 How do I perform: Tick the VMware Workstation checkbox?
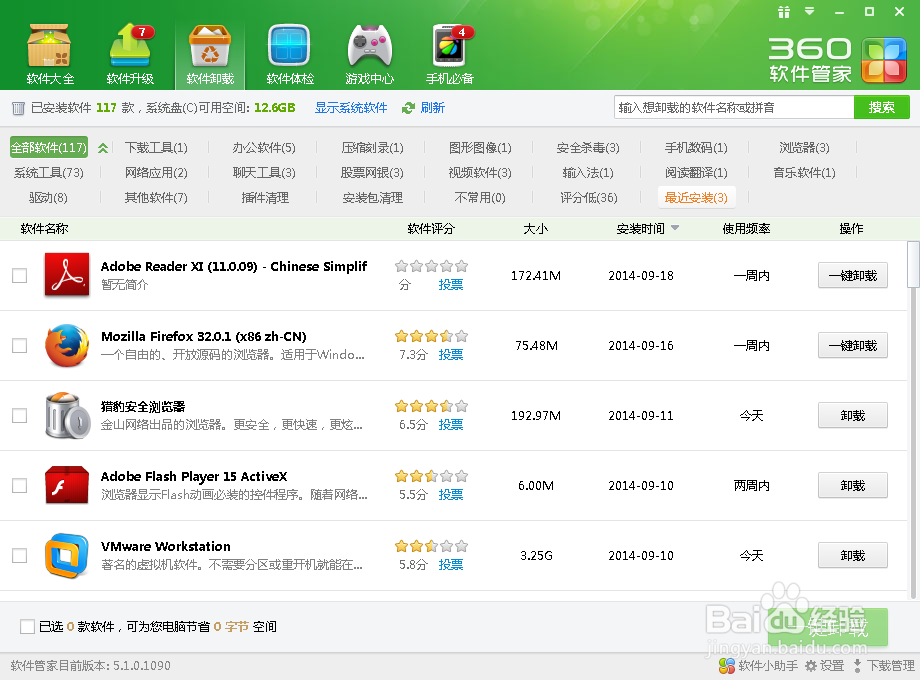coord(18,555)
